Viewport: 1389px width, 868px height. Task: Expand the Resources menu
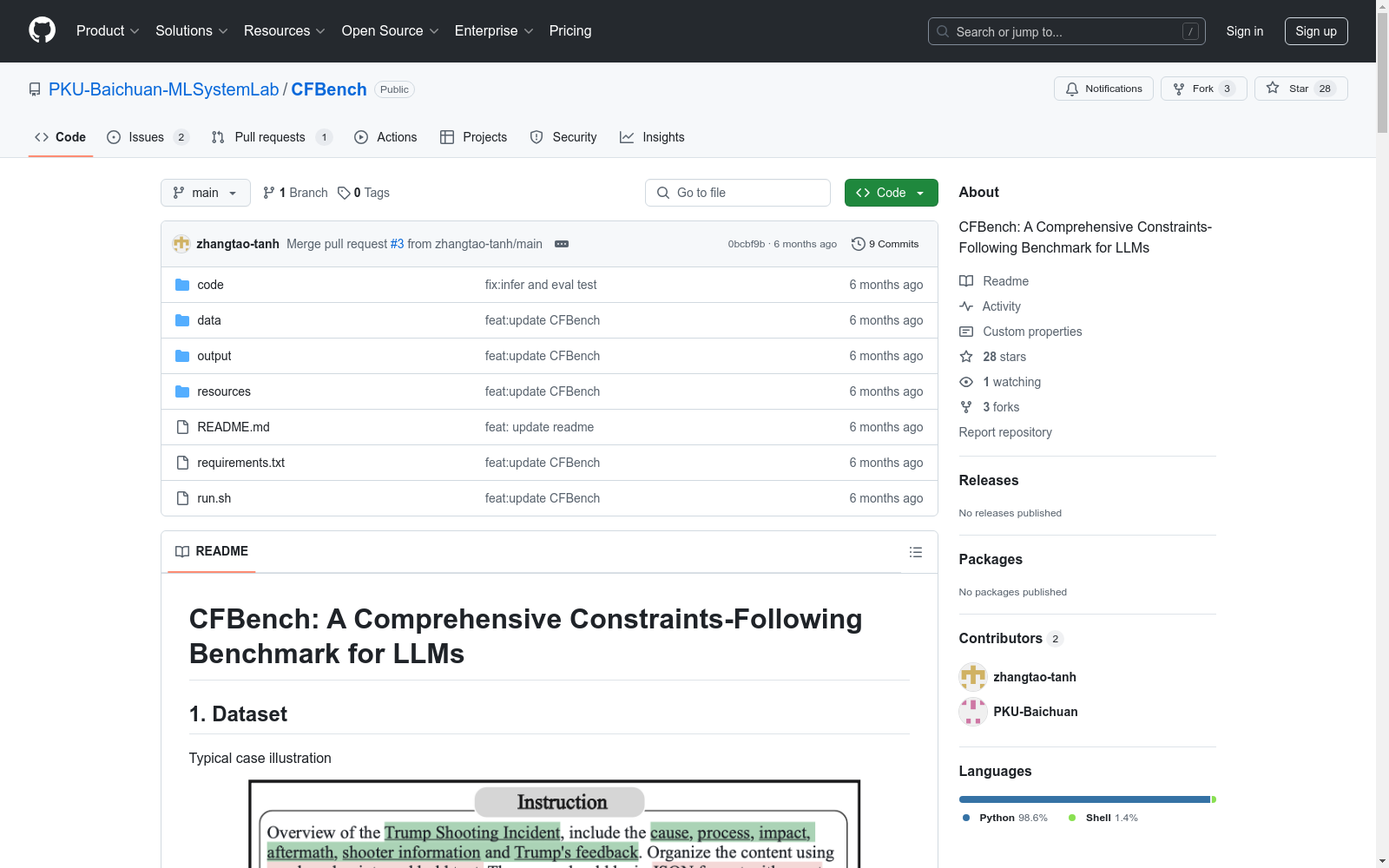coord(285,31)
